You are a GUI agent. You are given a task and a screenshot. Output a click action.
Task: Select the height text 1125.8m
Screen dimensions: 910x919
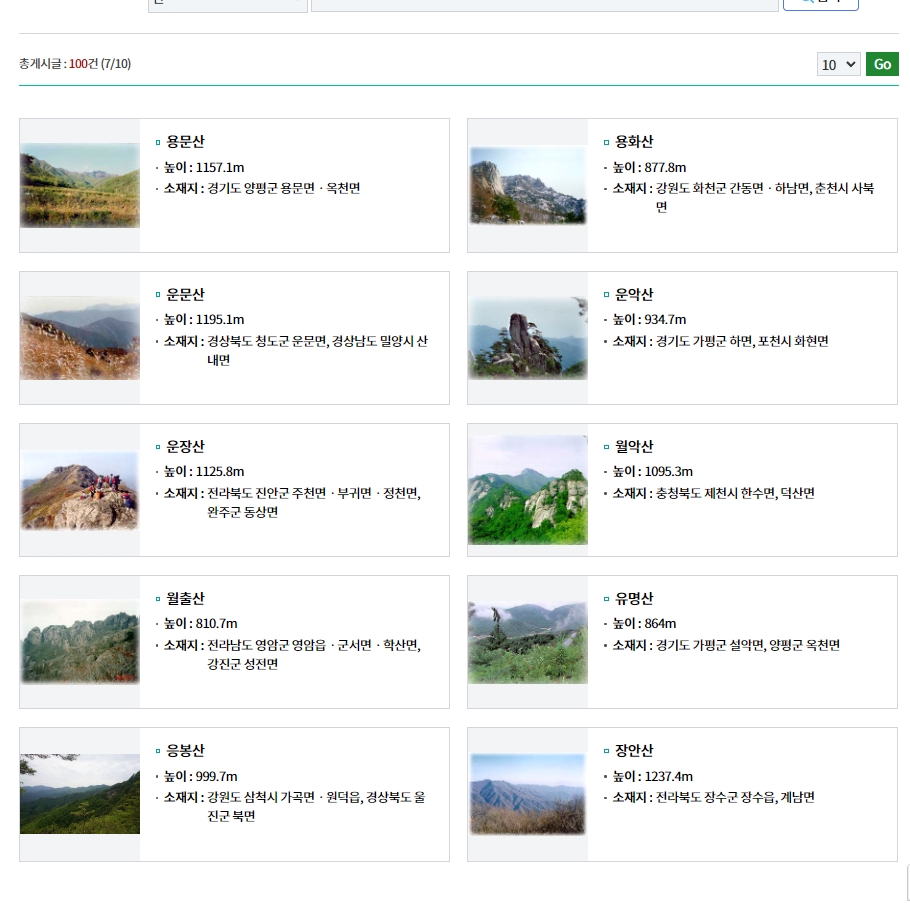click(220, 472)
